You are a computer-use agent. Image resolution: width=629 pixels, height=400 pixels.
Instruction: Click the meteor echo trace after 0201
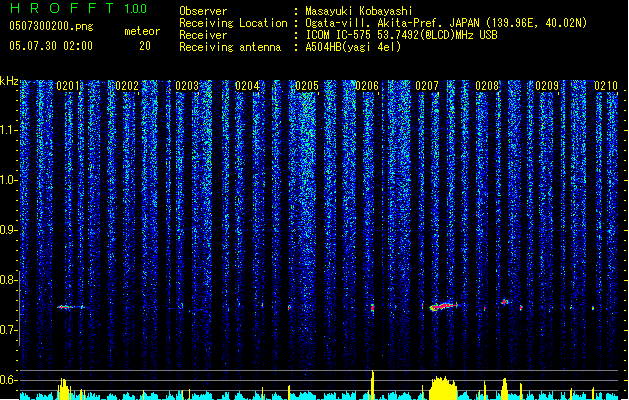click(x=71, y=307)
